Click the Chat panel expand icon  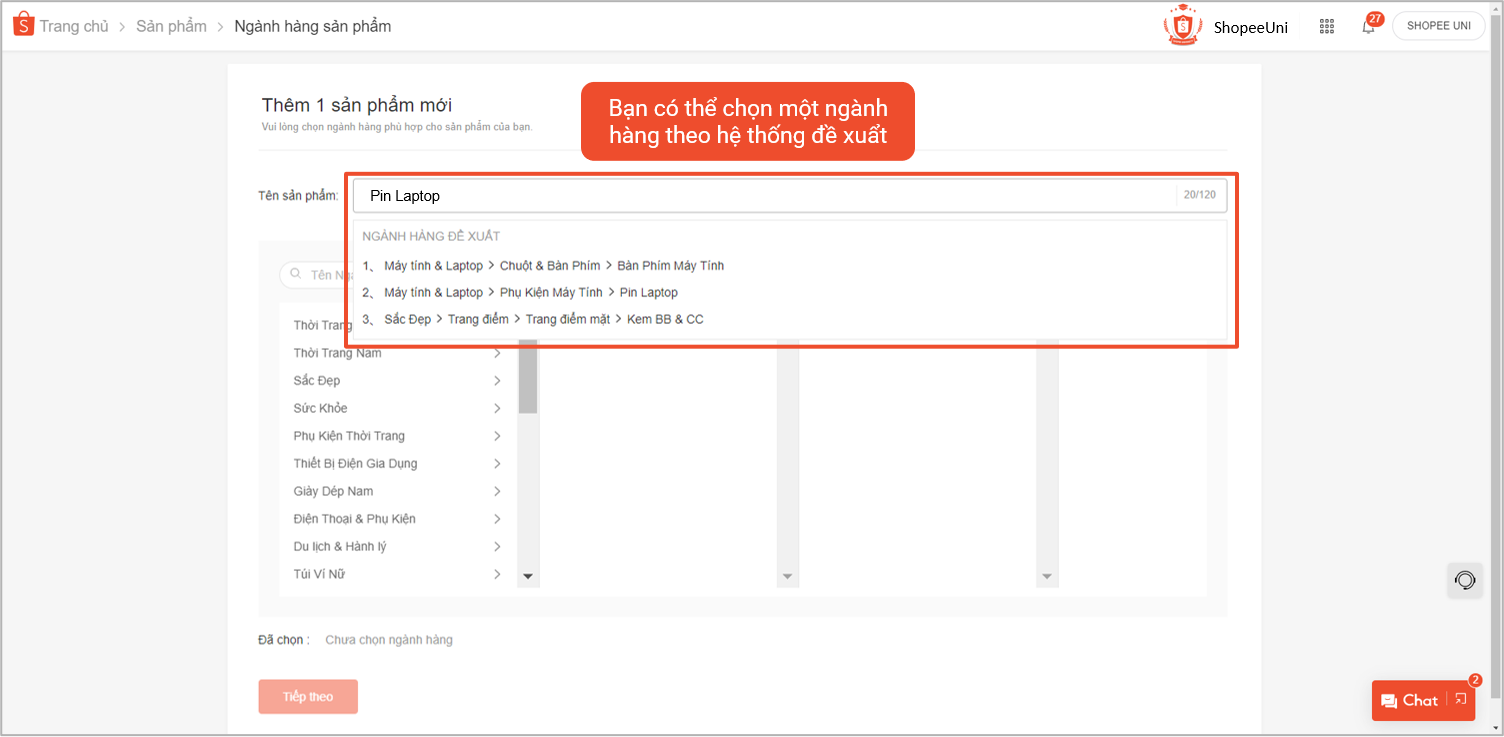point(1461,700)
